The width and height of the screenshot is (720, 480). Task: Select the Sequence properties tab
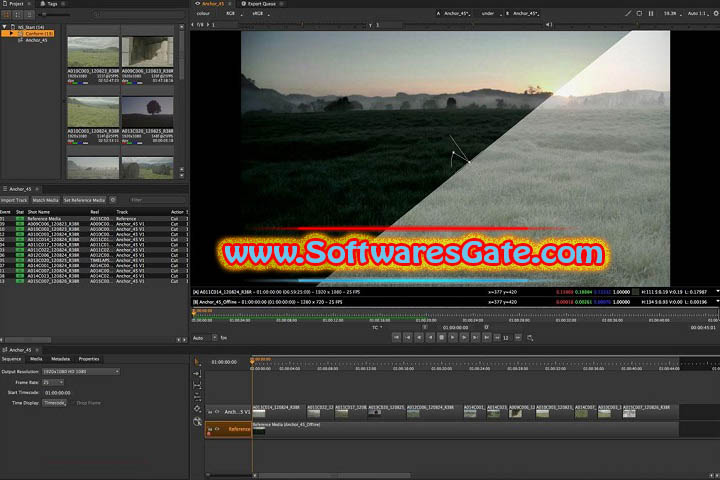pos(11,359)
